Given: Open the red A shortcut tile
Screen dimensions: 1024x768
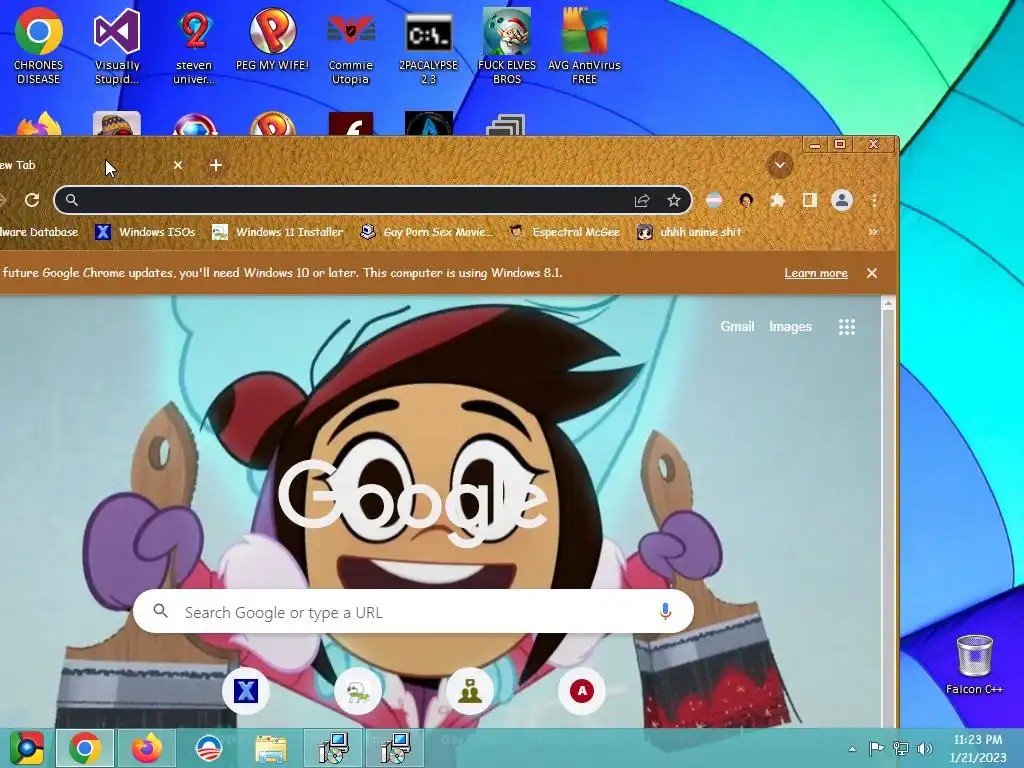Looking at the screenshot, I should [x=582, y=691].
